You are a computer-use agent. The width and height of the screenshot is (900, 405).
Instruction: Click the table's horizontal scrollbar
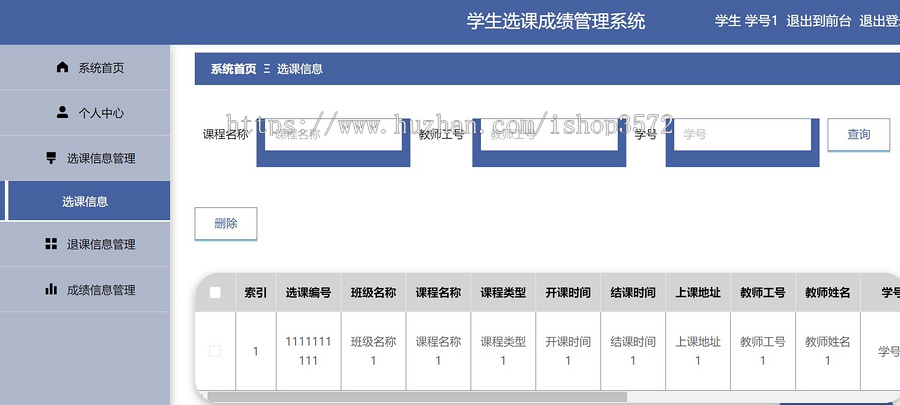click(417, 396)
